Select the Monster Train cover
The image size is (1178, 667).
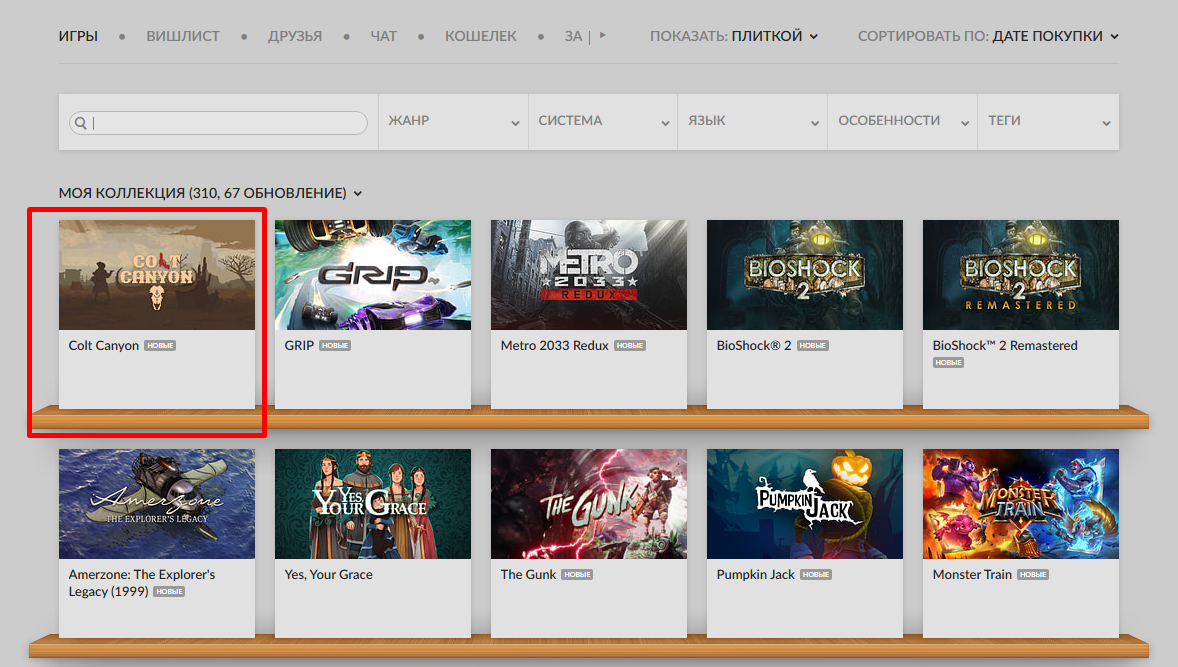tap(1021, 504)
